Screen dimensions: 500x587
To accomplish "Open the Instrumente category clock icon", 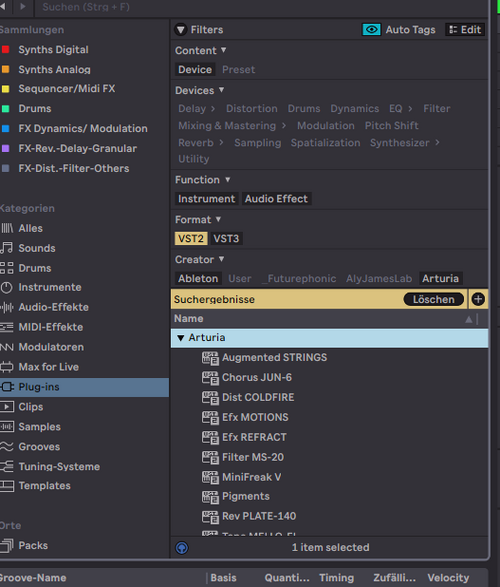I will 7,288.
